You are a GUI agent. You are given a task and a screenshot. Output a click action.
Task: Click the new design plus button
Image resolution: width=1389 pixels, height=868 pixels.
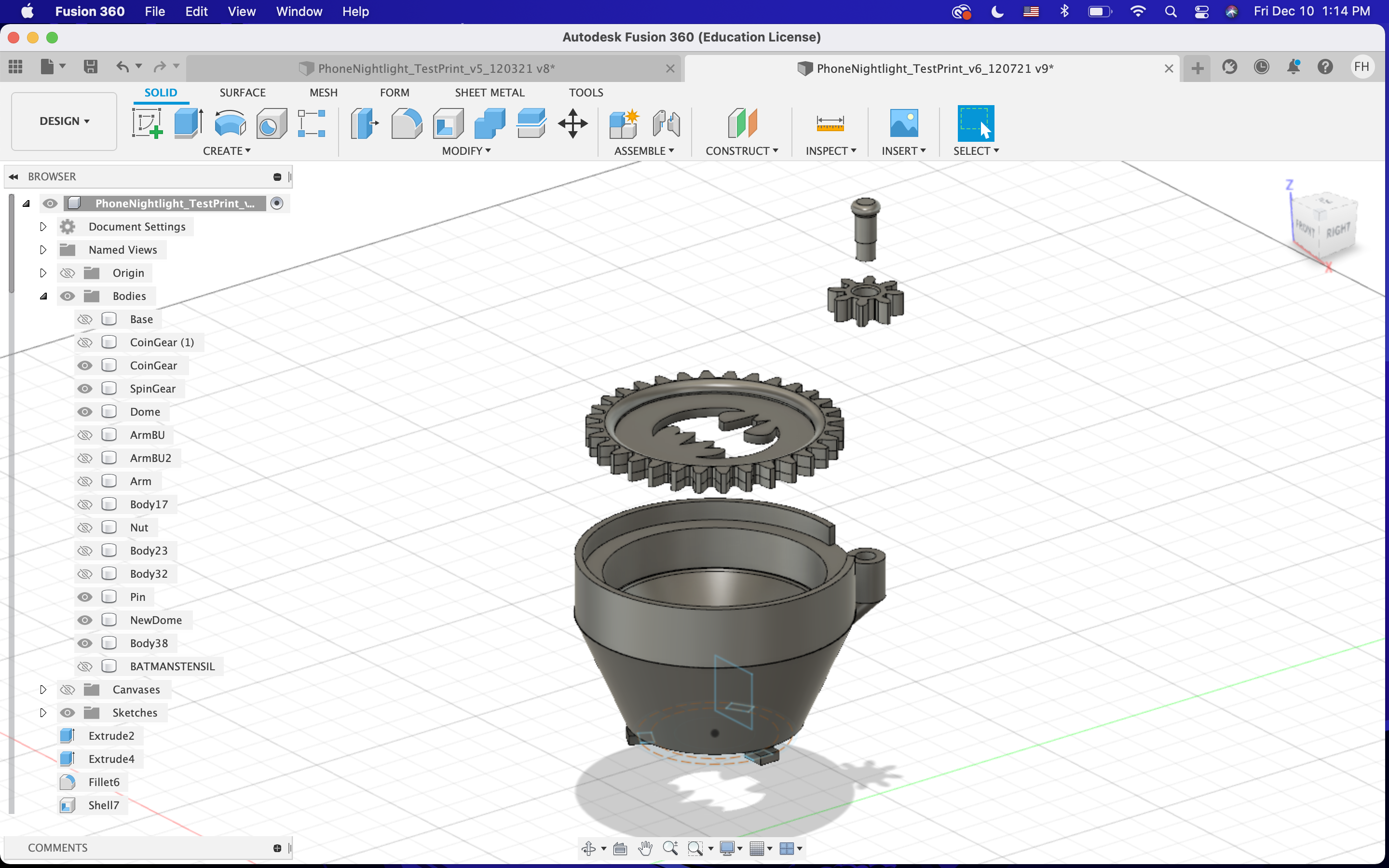tap(1198, 68)
